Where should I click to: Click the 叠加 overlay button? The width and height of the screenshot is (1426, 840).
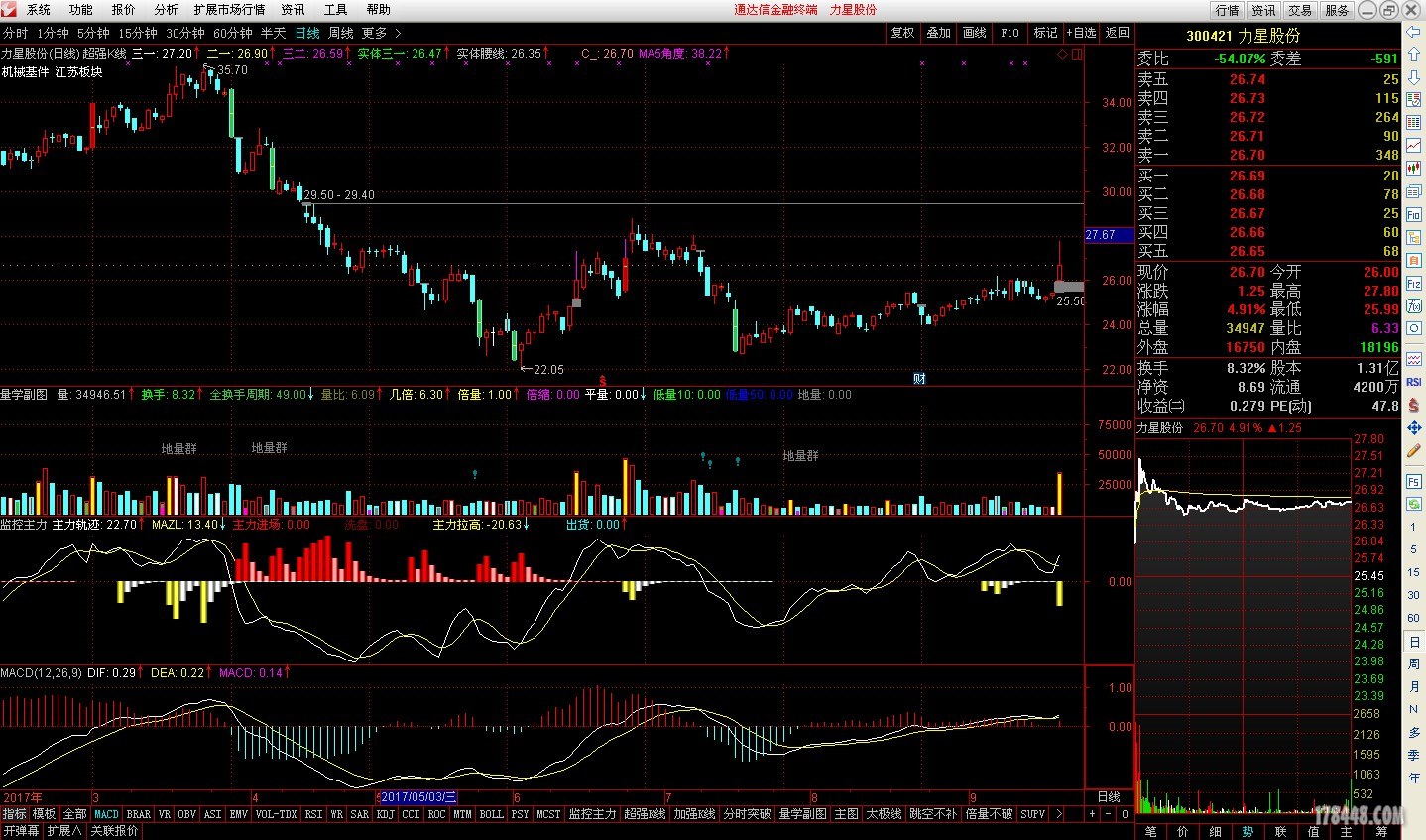tap(938, 33)
